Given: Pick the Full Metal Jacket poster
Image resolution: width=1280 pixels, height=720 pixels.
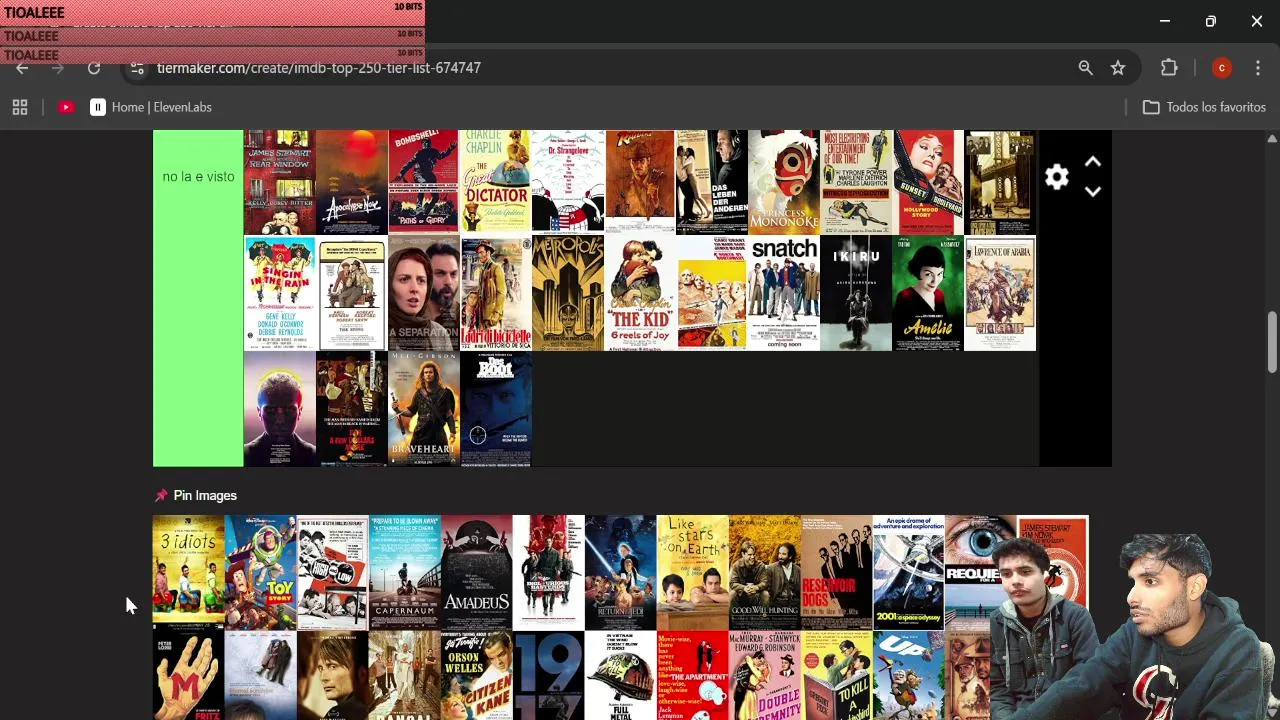Looking at the screenshot, I should pos(620,675).
